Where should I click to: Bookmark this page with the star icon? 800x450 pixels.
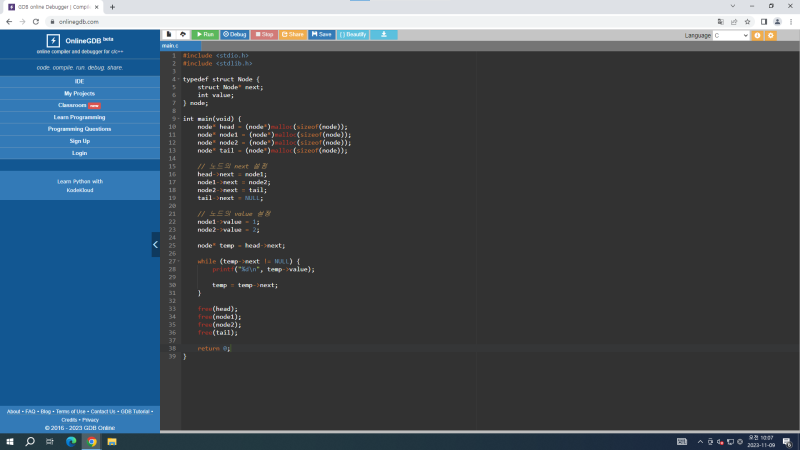[x=748, y=20]
